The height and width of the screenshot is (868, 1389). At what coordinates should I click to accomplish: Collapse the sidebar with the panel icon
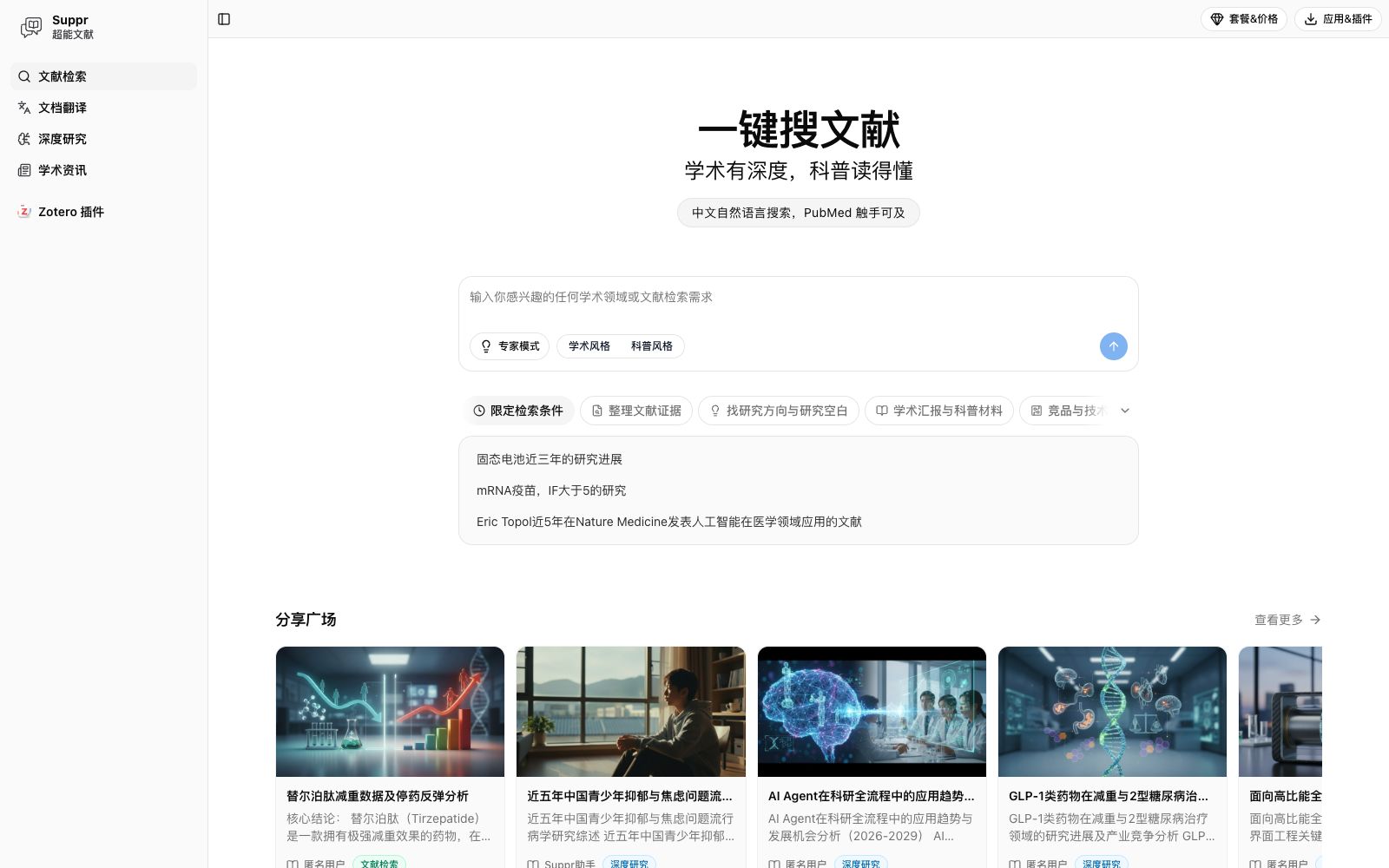click(224, 19)
